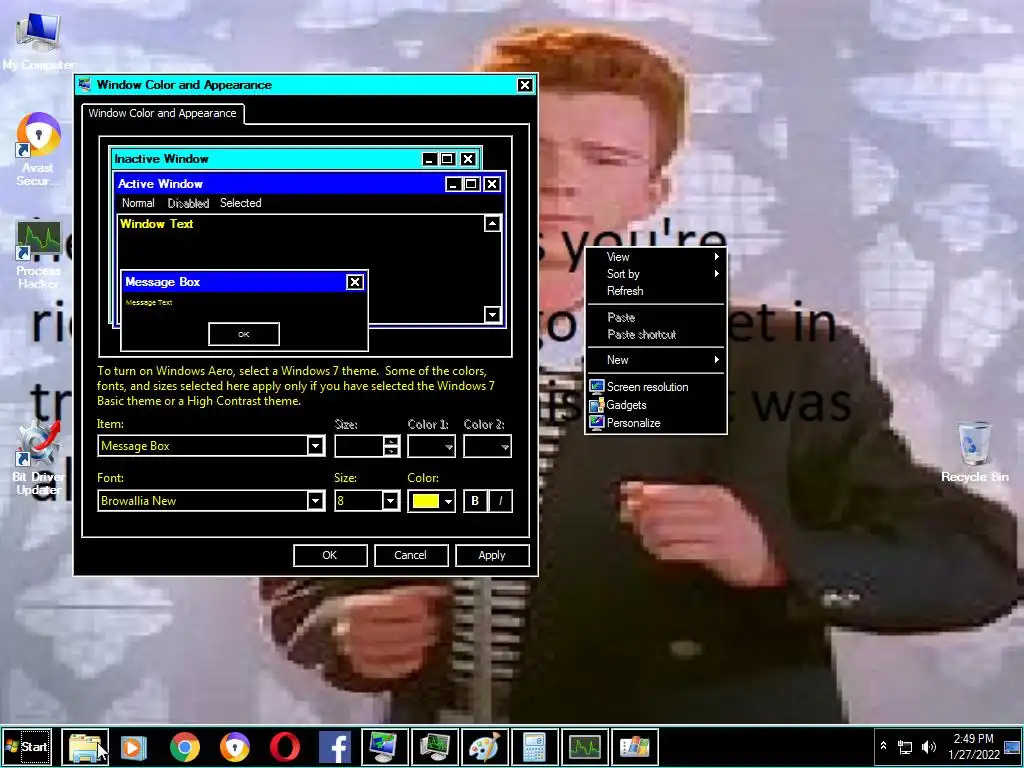Click the Window Color and Appearance tab
Viewport: 1024px width, 768px height.
click(x=163, y=113)
